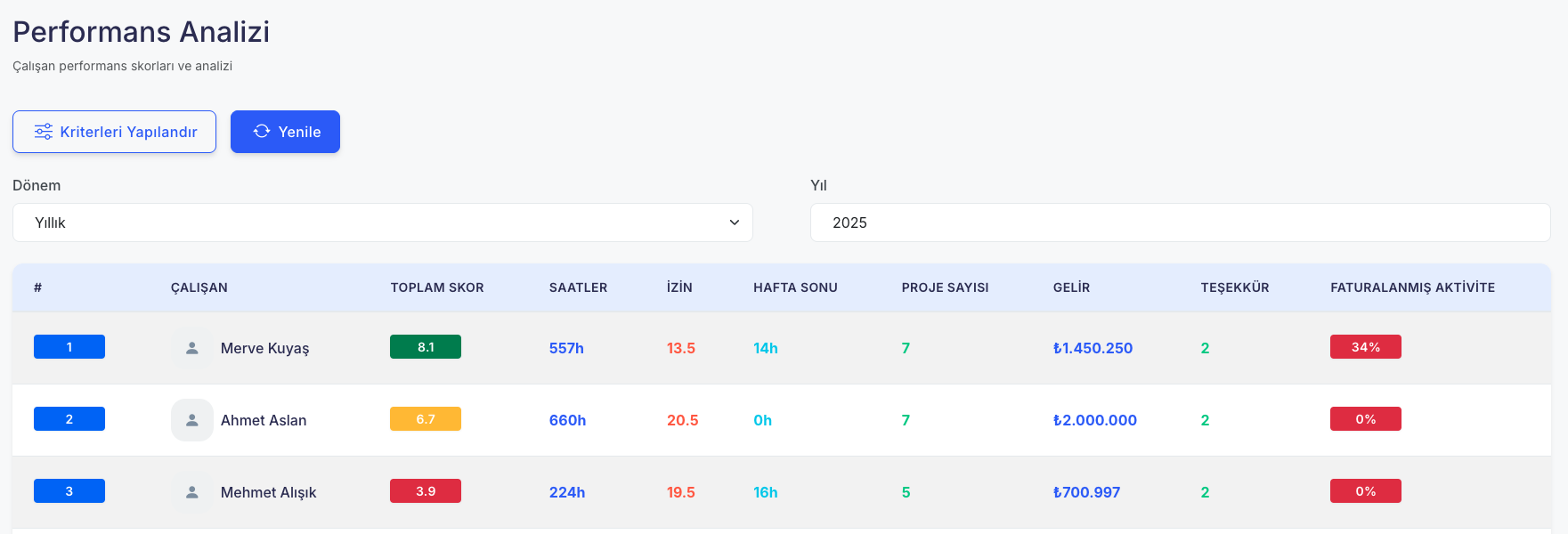Click the red 3.9 score badge
This screenshot has width=1568, height=534.
coord(426,491)
